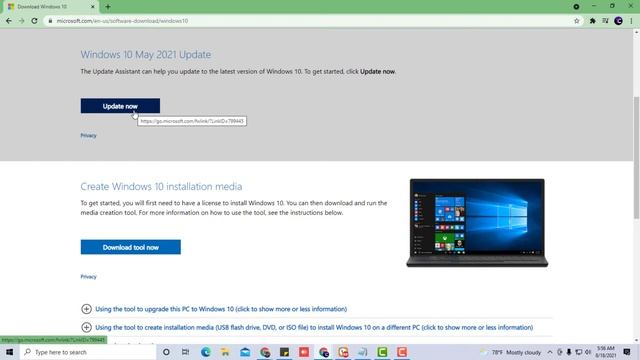Open File Explorer from the taskbar
Viewport: 640px width, 360px height.
[225, 352]
